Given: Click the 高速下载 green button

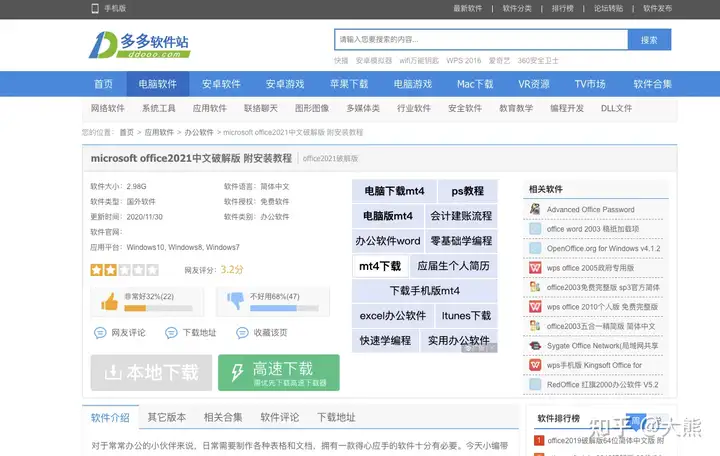Looking at the screenshot, I should click(x=279, y=372).
